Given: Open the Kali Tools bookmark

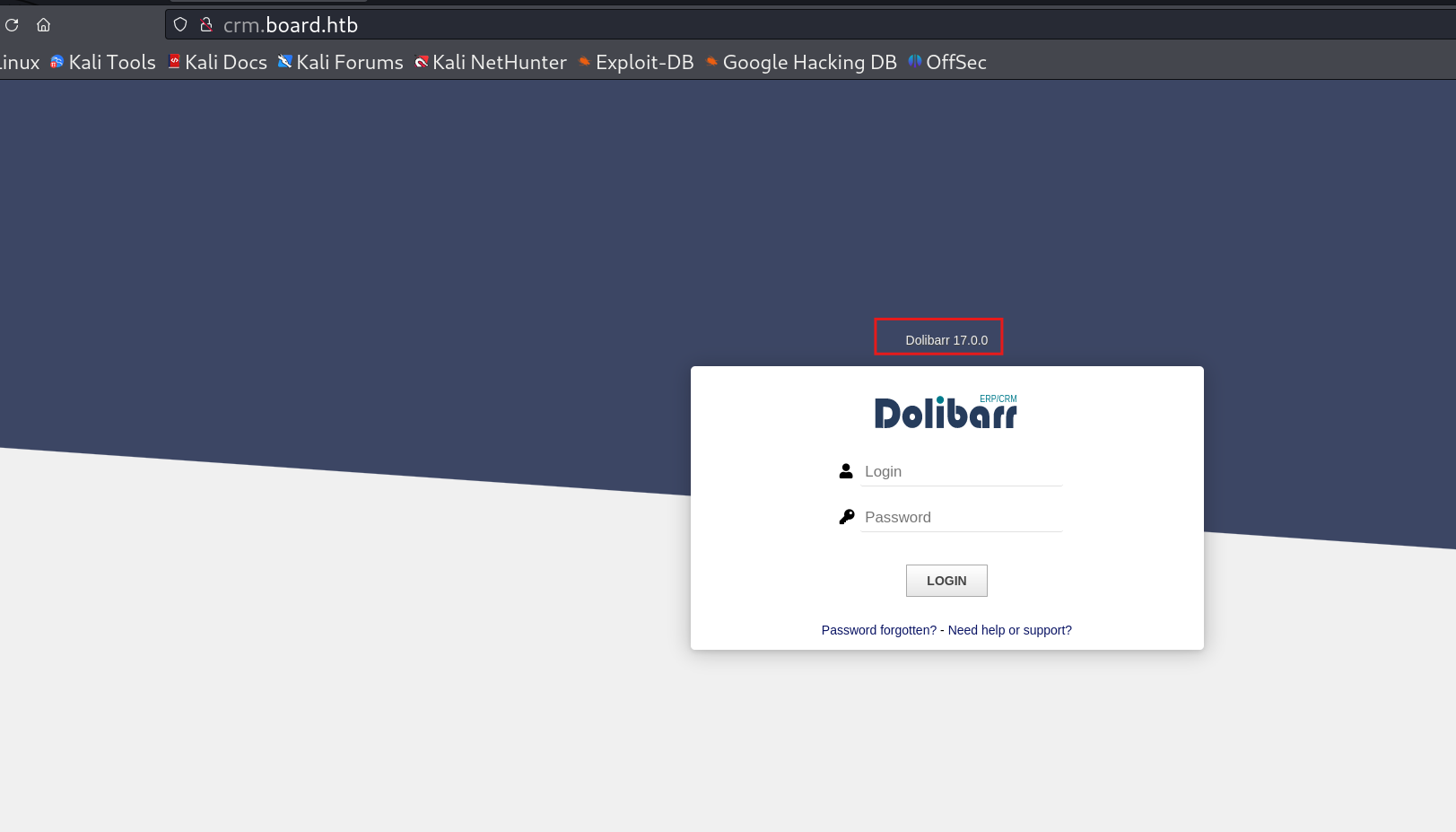Looking at the screenshot, I should point(103,62).
